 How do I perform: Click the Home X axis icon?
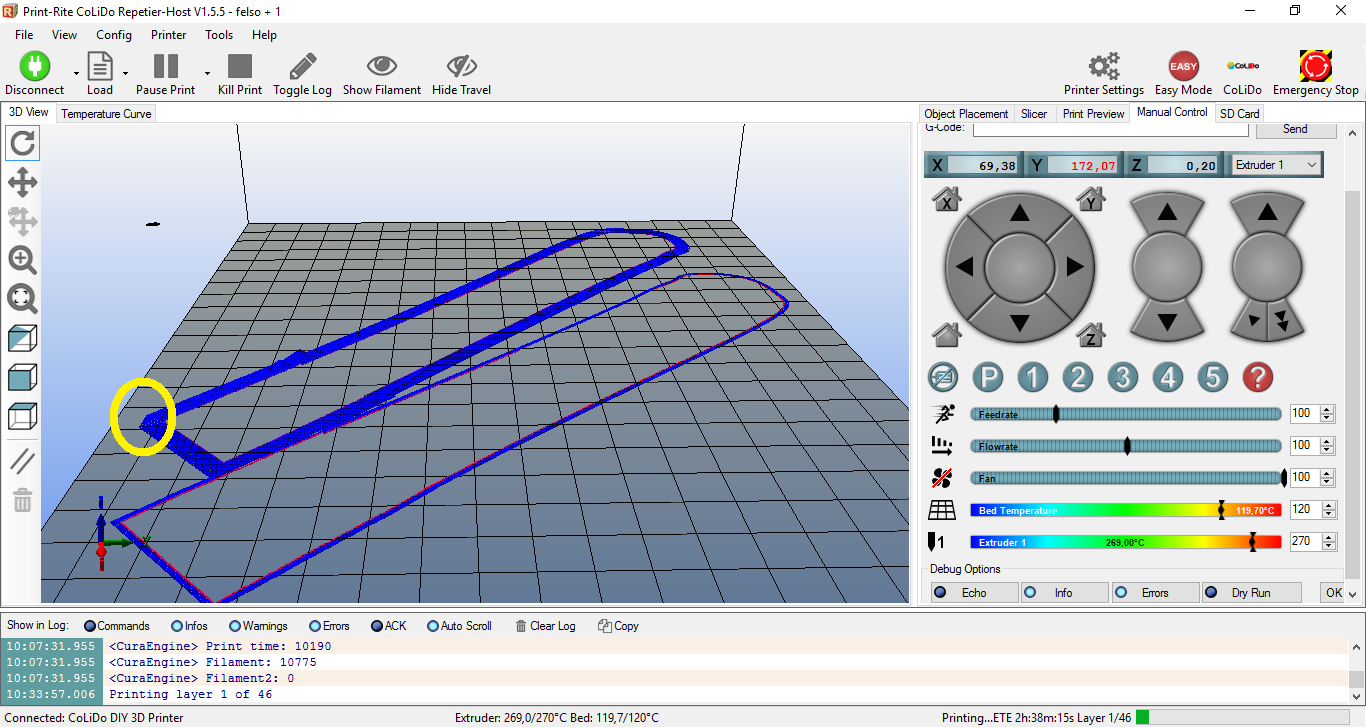[x=946, y=200]
